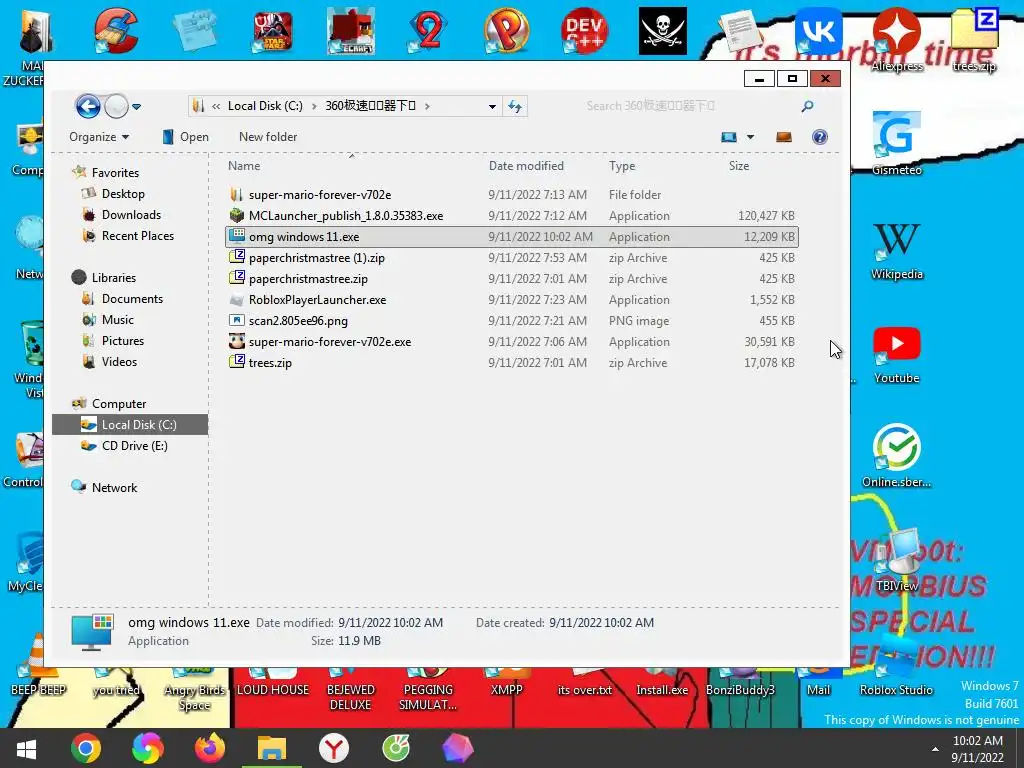Open the trees.zip desktop icon

(974, 39)
